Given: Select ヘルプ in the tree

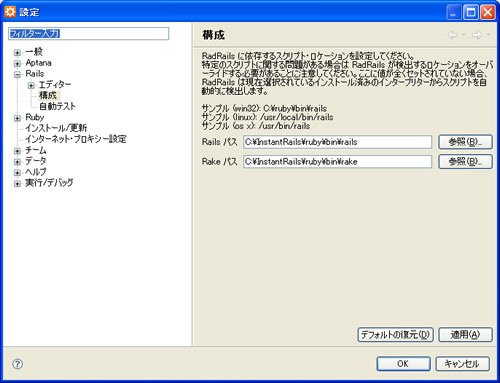Looking at the screenshot, I should [x=36, y=172].
